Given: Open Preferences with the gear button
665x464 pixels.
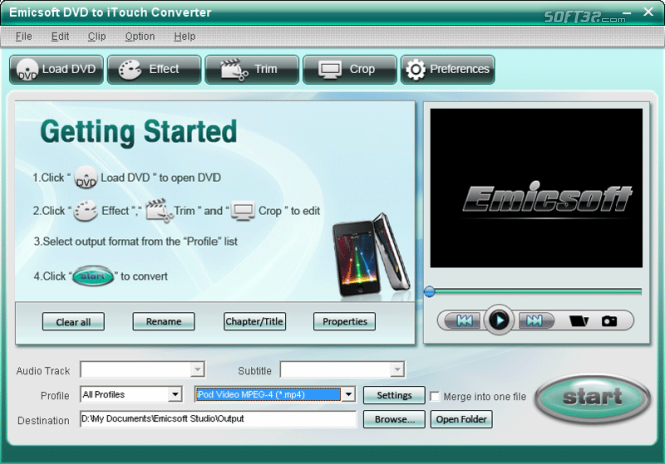Looking at the screenshot, I should coord(447,69).
